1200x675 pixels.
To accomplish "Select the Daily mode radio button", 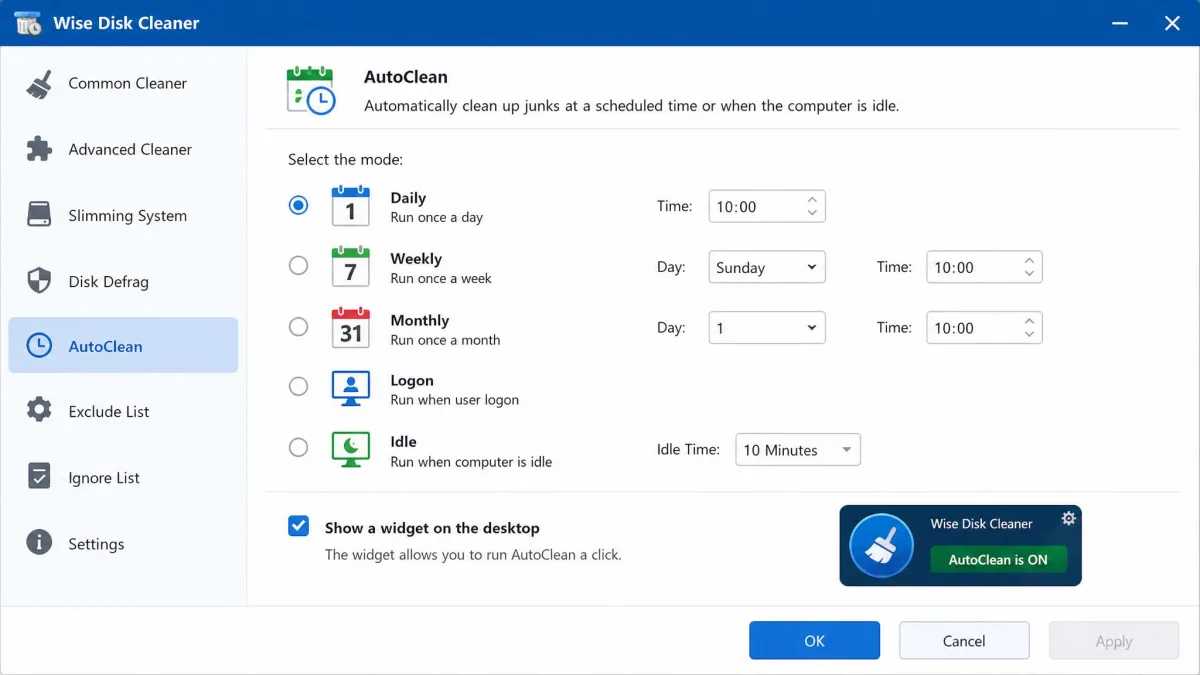I will [x=298, y=205].
